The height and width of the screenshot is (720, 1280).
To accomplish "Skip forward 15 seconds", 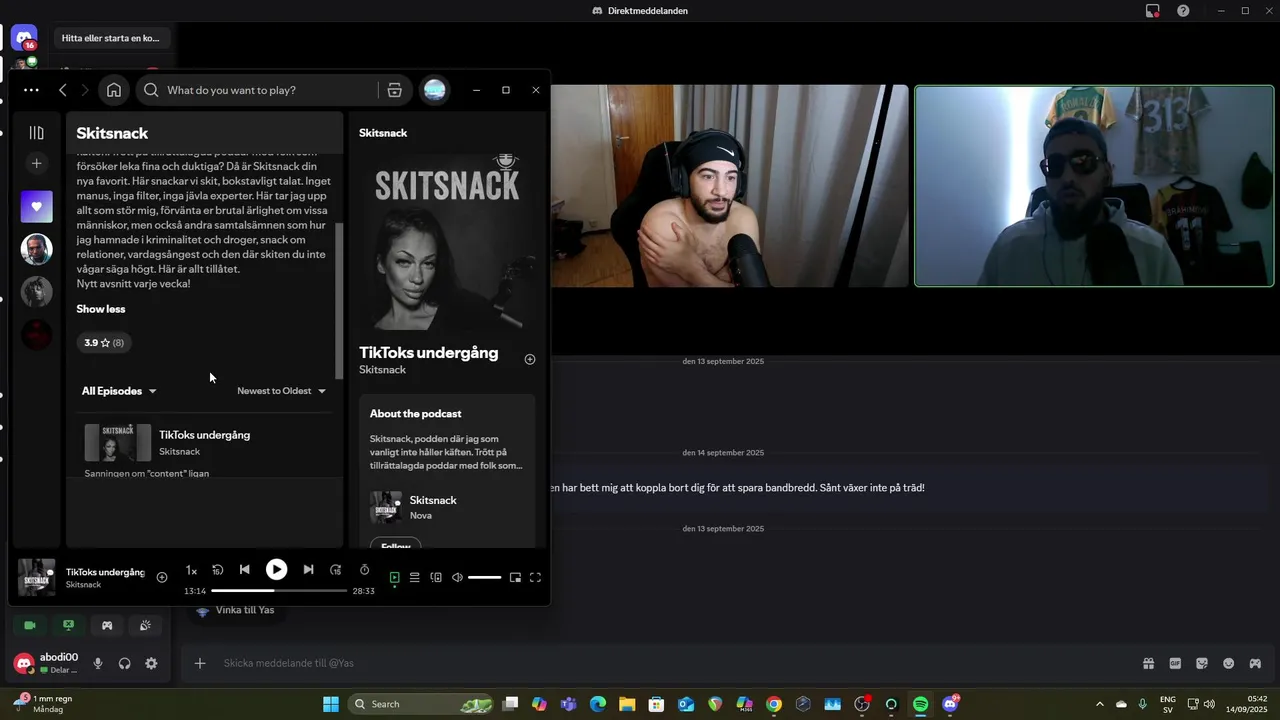I will (x=335, y=570).
